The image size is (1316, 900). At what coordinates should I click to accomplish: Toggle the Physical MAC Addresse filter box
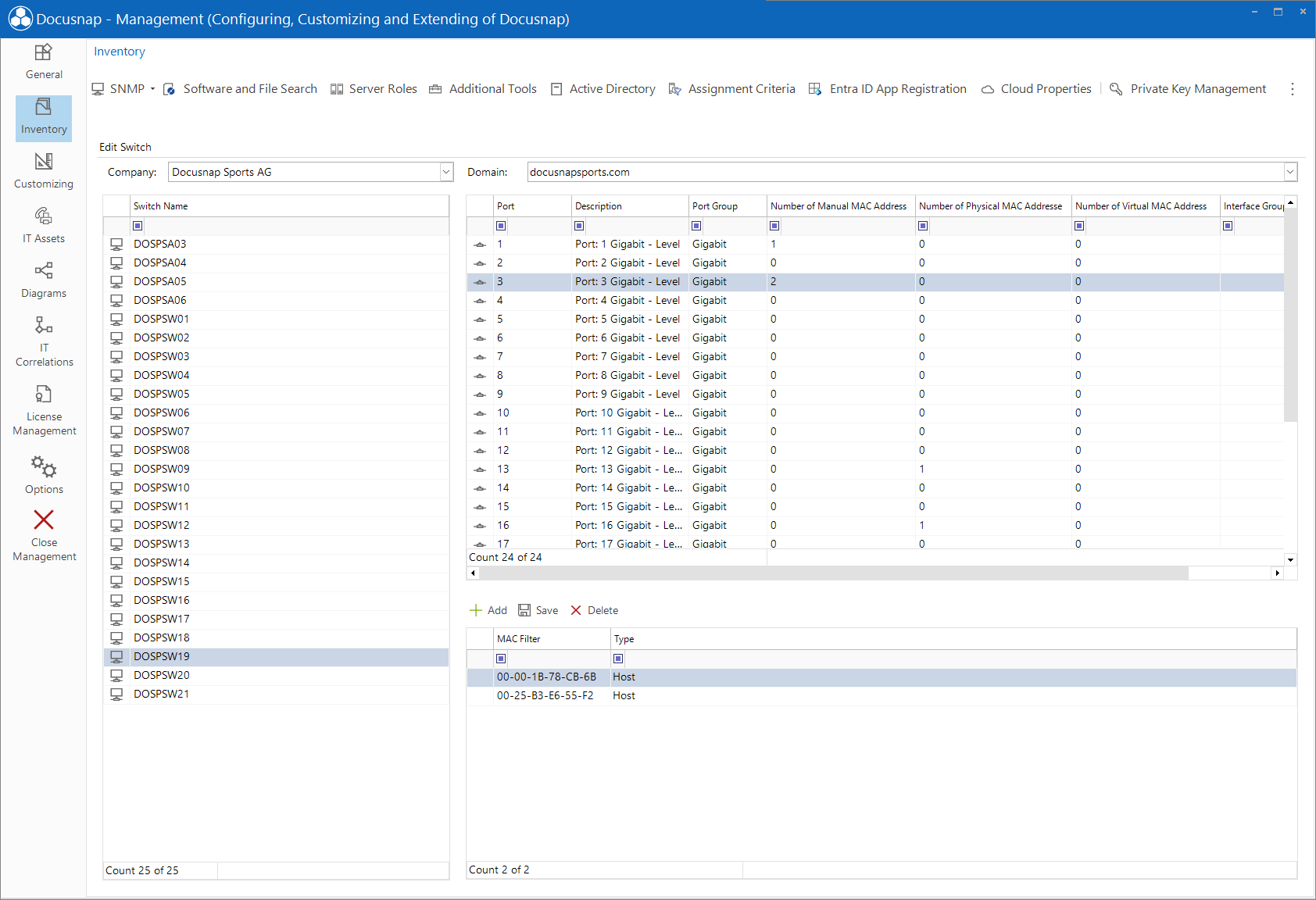(923, 226)
